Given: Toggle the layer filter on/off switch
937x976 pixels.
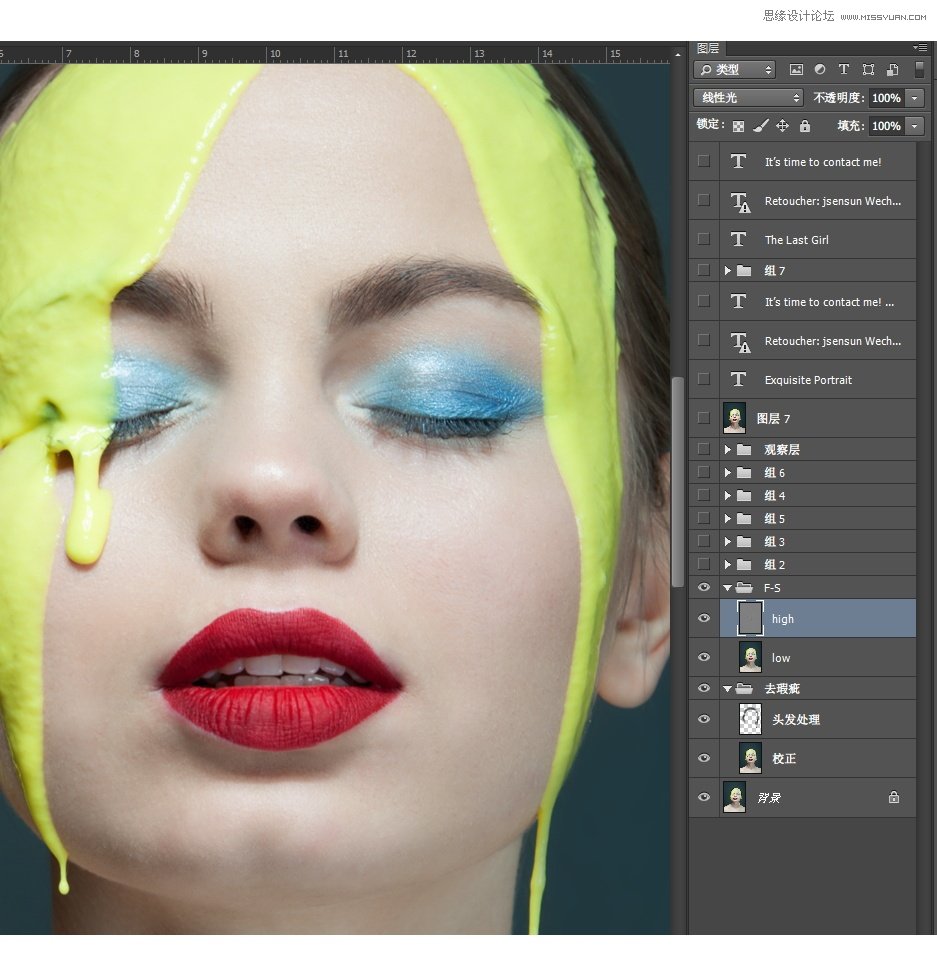Looking at the screenshot, I should [919, 70].
